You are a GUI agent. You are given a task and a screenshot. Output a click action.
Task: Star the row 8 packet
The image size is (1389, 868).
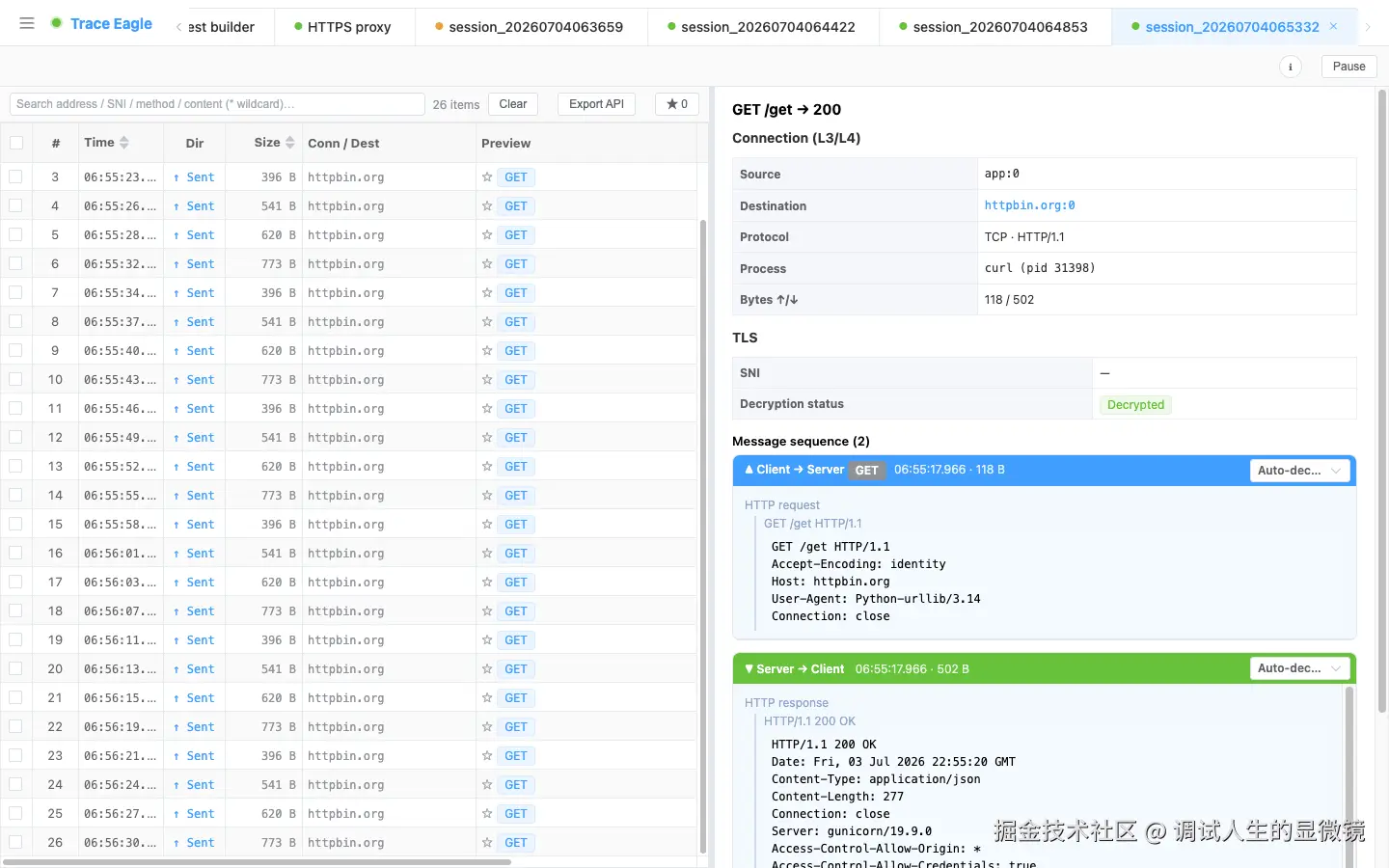(x=487, y=322)
